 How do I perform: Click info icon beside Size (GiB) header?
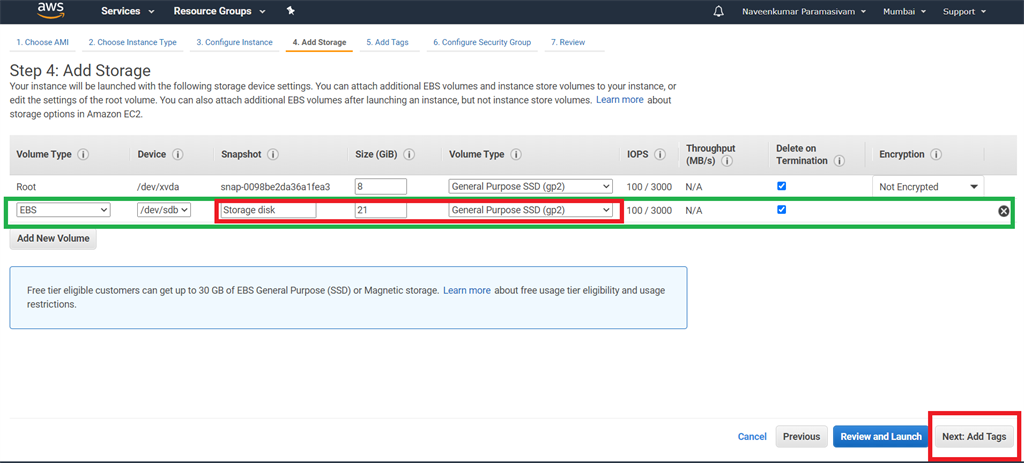pyautogui.click(x=409, y=155)
